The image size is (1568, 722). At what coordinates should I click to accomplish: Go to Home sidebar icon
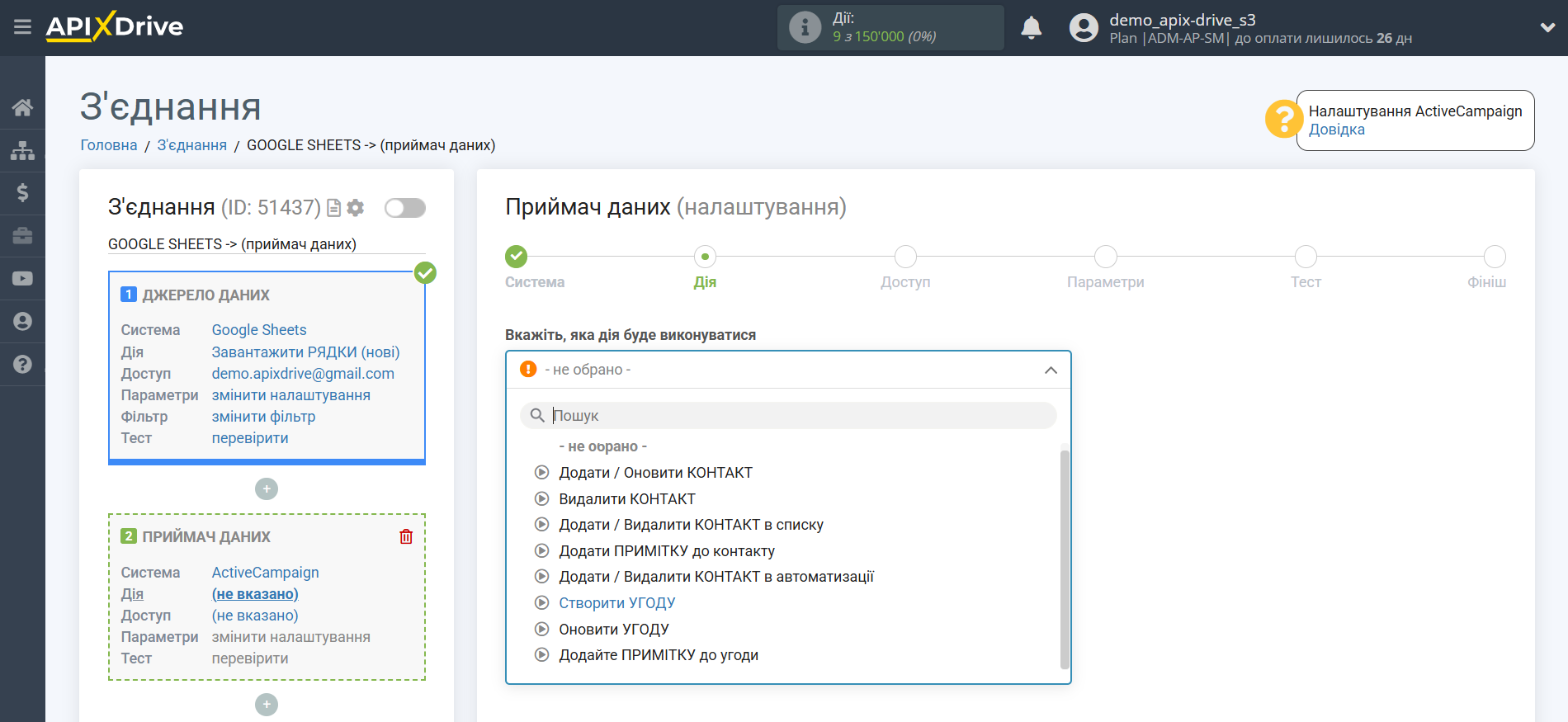(x=22, y=107)
